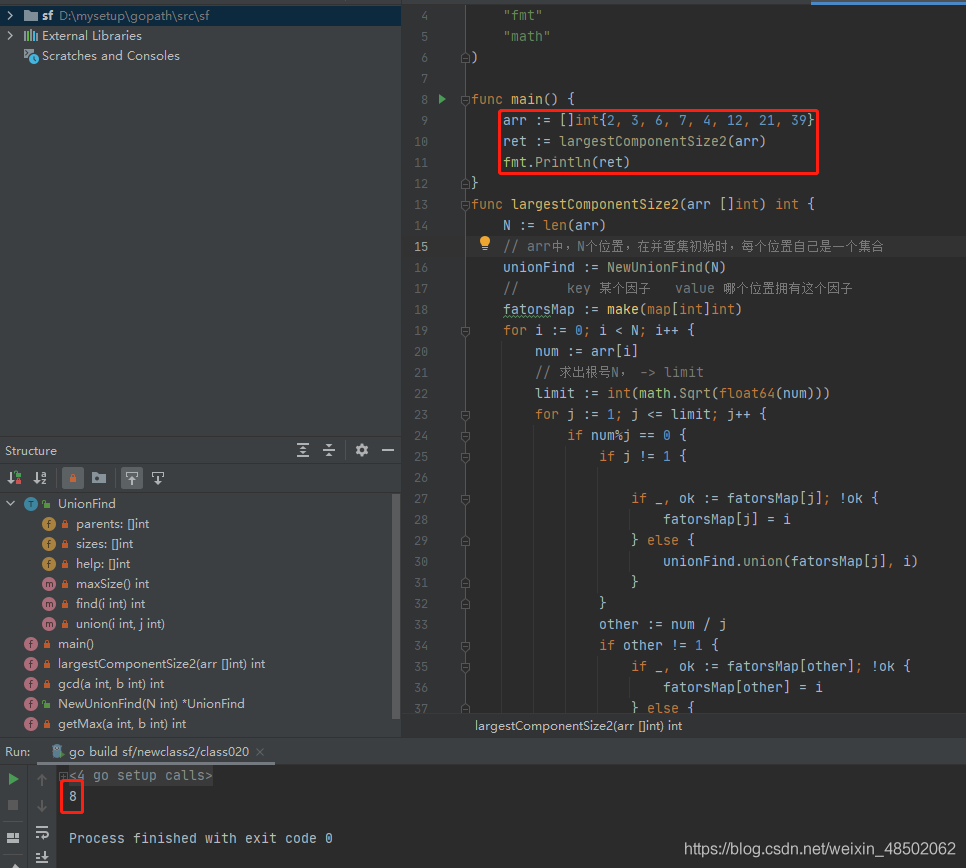Expand all nodes in Structure panel
The height and width of the screenshot is (868, 966).
coord(302,450)
